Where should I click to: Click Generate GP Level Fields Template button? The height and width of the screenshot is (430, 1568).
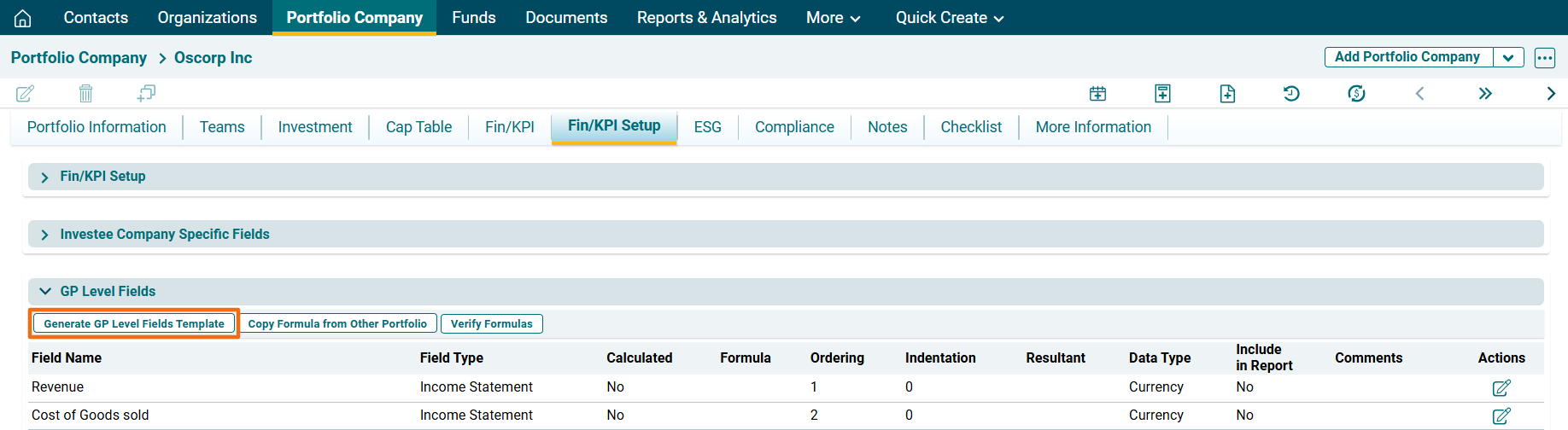134,324
